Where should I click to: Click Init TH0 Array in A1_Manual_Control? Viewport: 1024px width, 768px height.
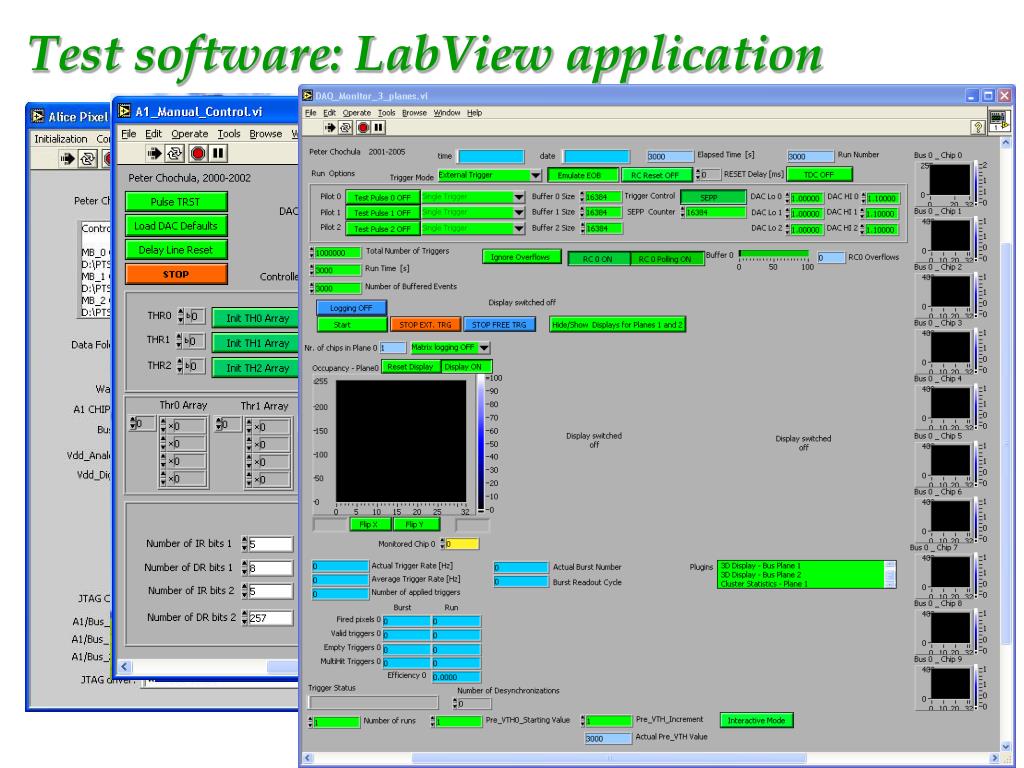click(x=256, y=318)
